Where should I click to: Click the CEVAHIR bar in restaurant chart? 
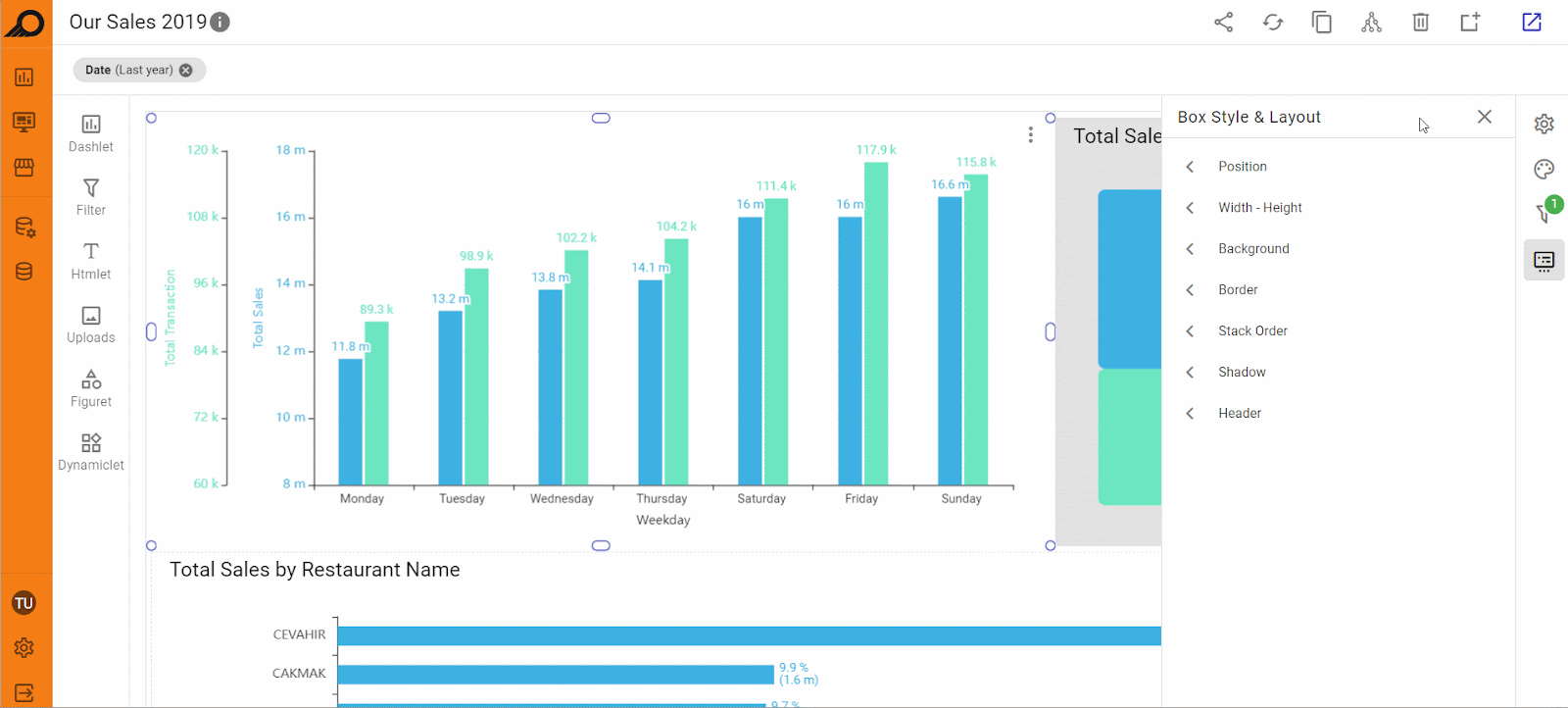tap(750, 635)
